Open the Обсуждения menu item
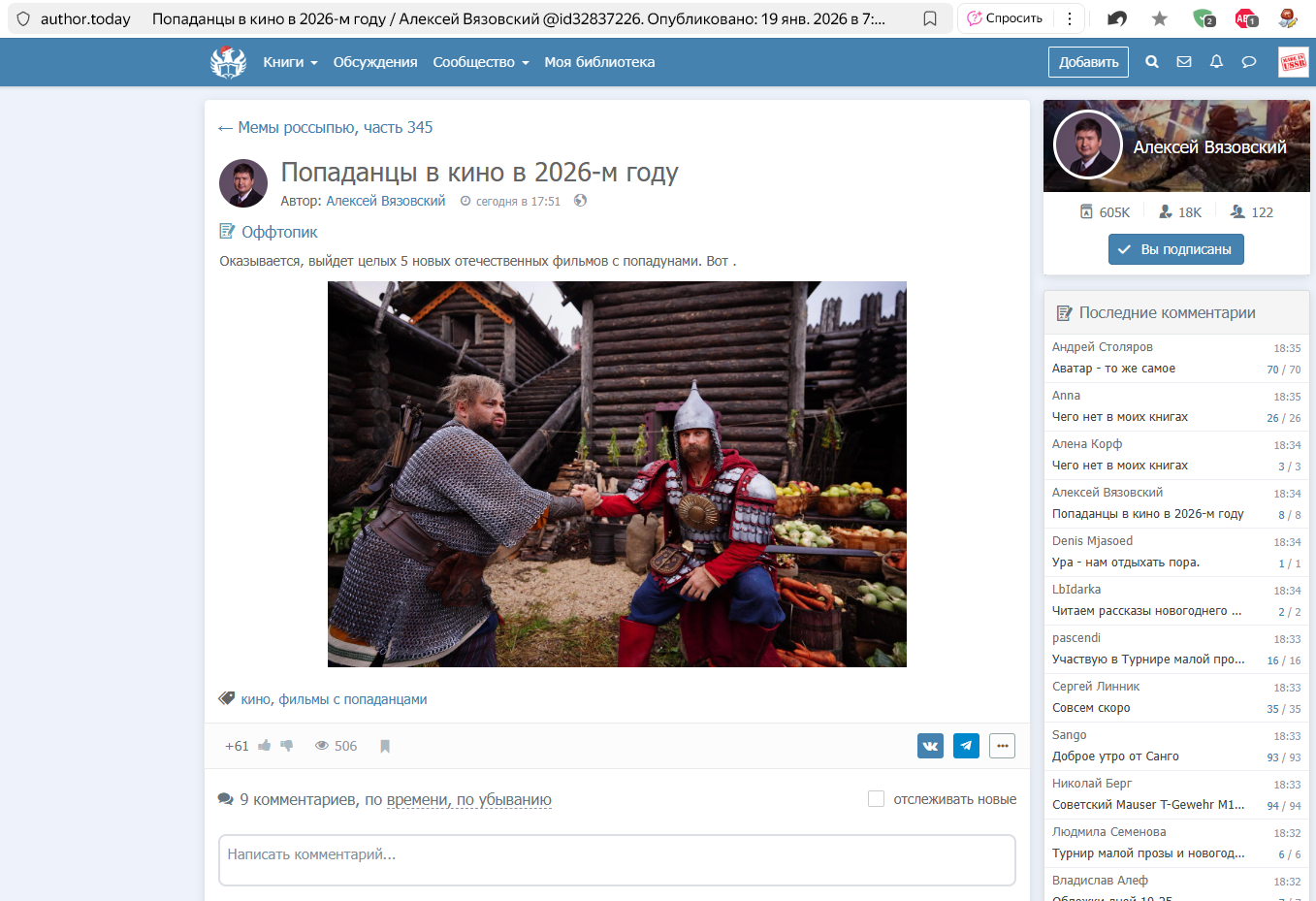 point(375,62)
